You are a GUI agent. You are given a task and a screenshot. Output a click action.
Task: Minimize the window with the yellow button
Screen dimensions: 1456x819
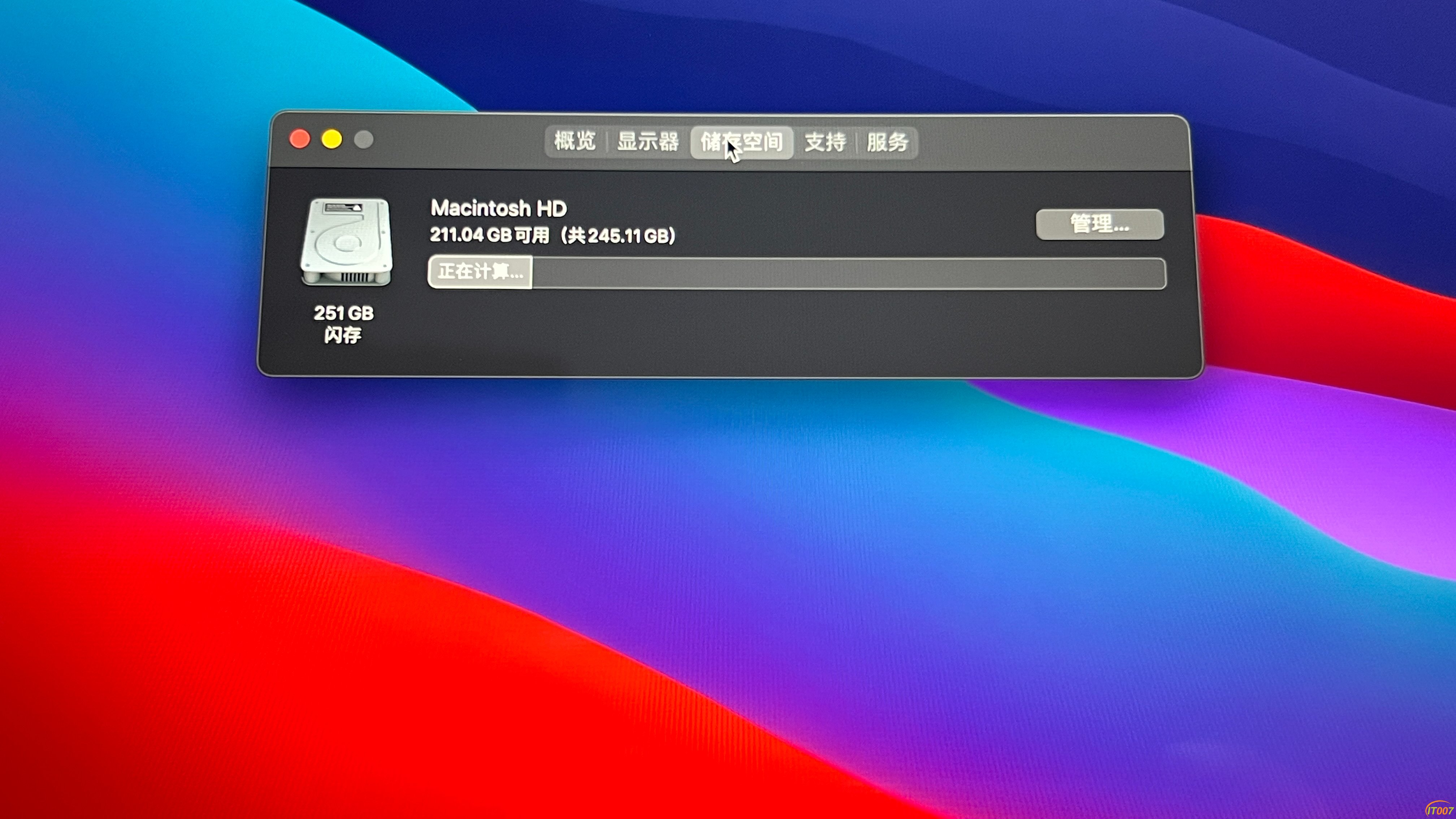[332, 139]
